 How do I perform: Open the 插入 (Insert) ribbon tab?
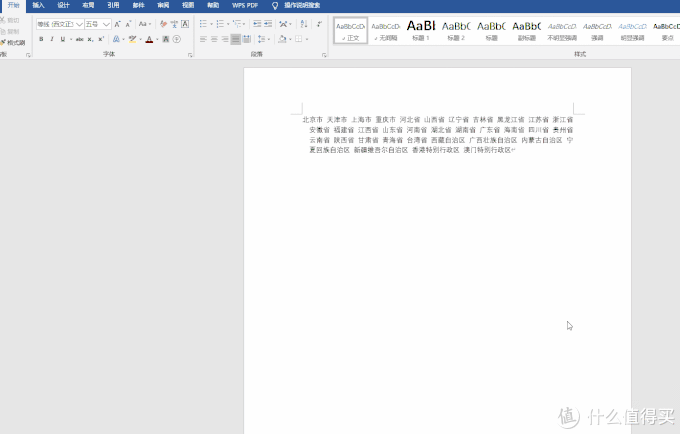coord(38,5)
